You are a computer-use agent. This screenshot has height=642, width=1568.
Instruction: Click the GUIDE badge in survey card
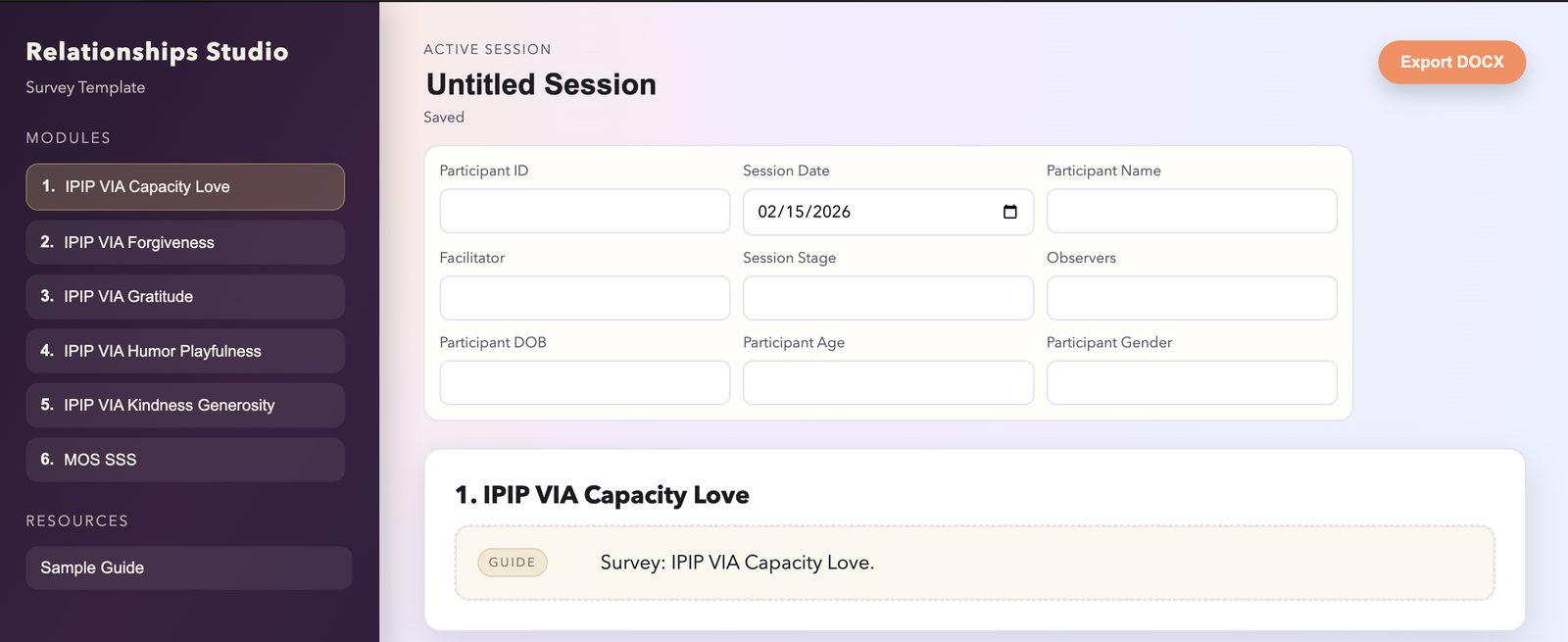click(512, 563)
